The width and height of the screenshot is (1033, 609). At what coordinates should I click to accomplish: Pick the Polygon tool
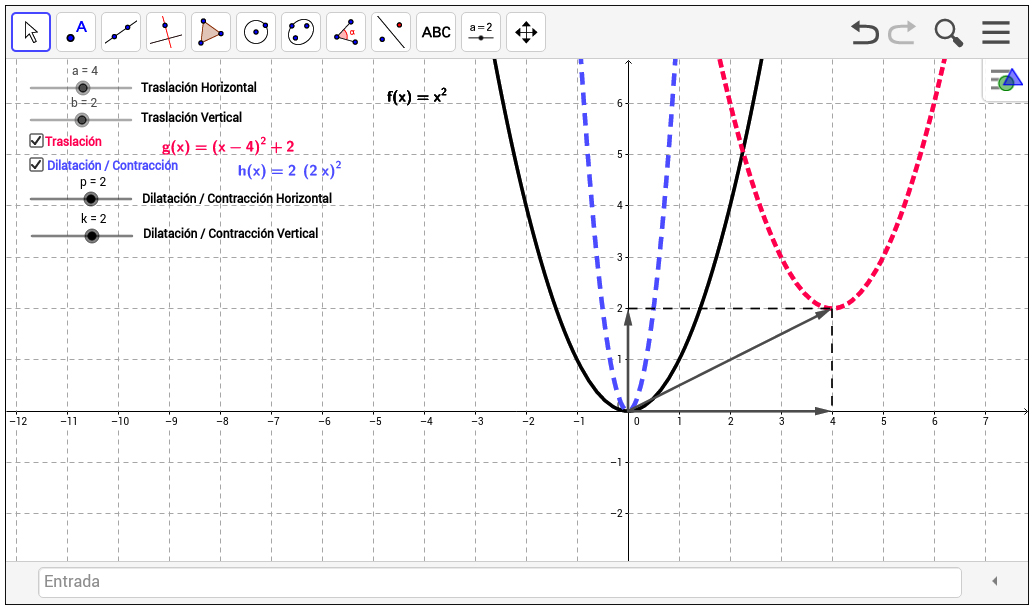211,32
